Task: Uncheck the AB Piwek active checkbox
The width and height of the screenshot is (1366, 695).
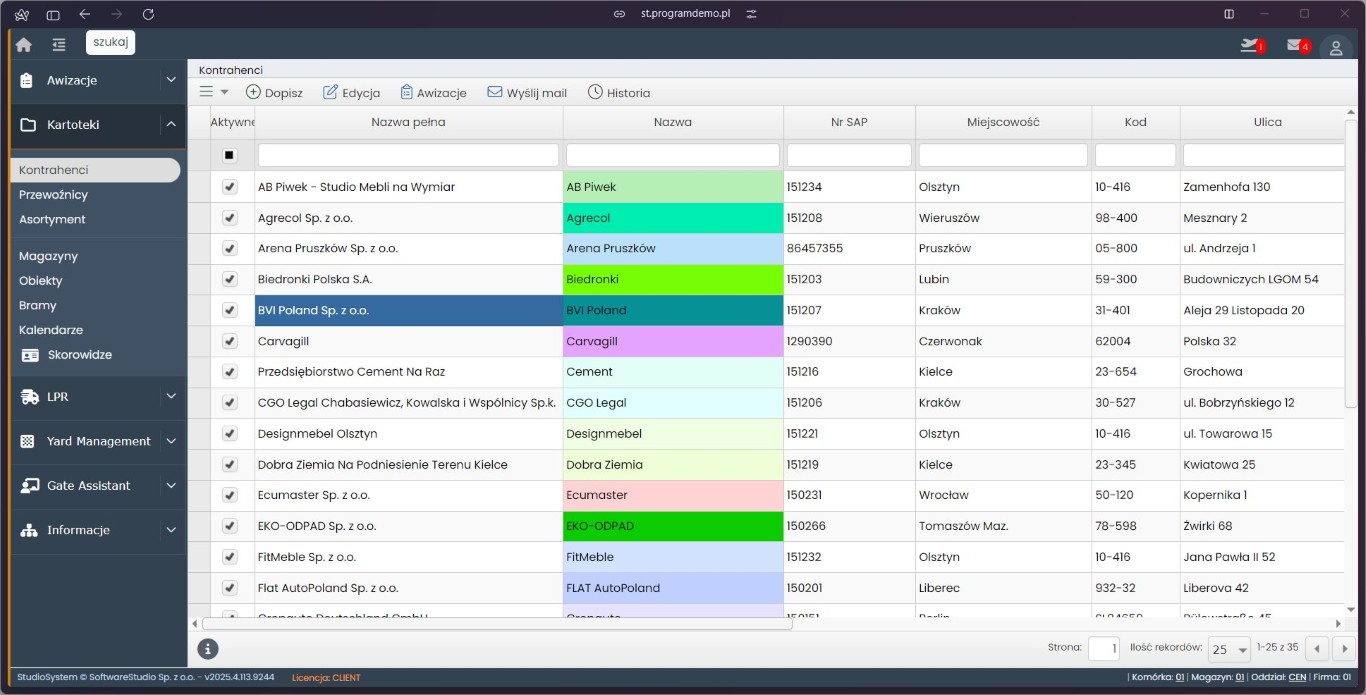Action: [x=229, y=187]
